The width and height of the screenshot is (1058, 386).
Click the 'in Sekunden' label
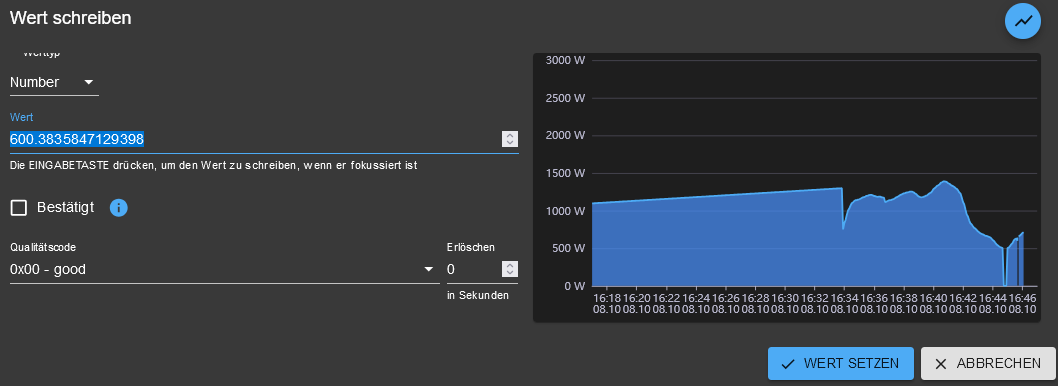pos(478,296)
